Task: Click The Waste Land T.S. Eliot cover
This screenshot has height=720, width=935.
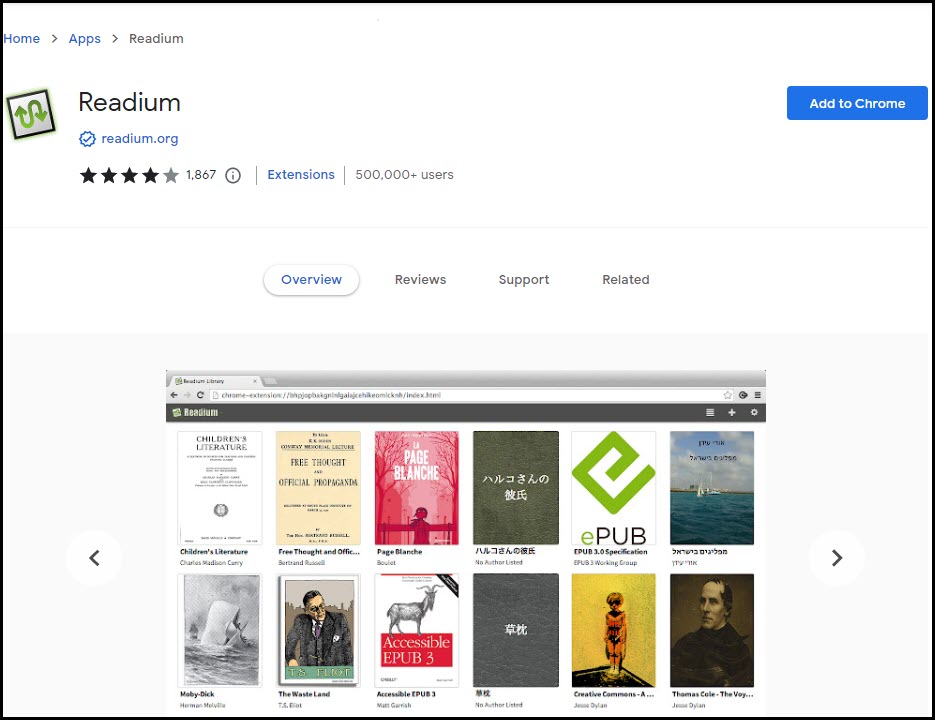Action: click(318, 631)
